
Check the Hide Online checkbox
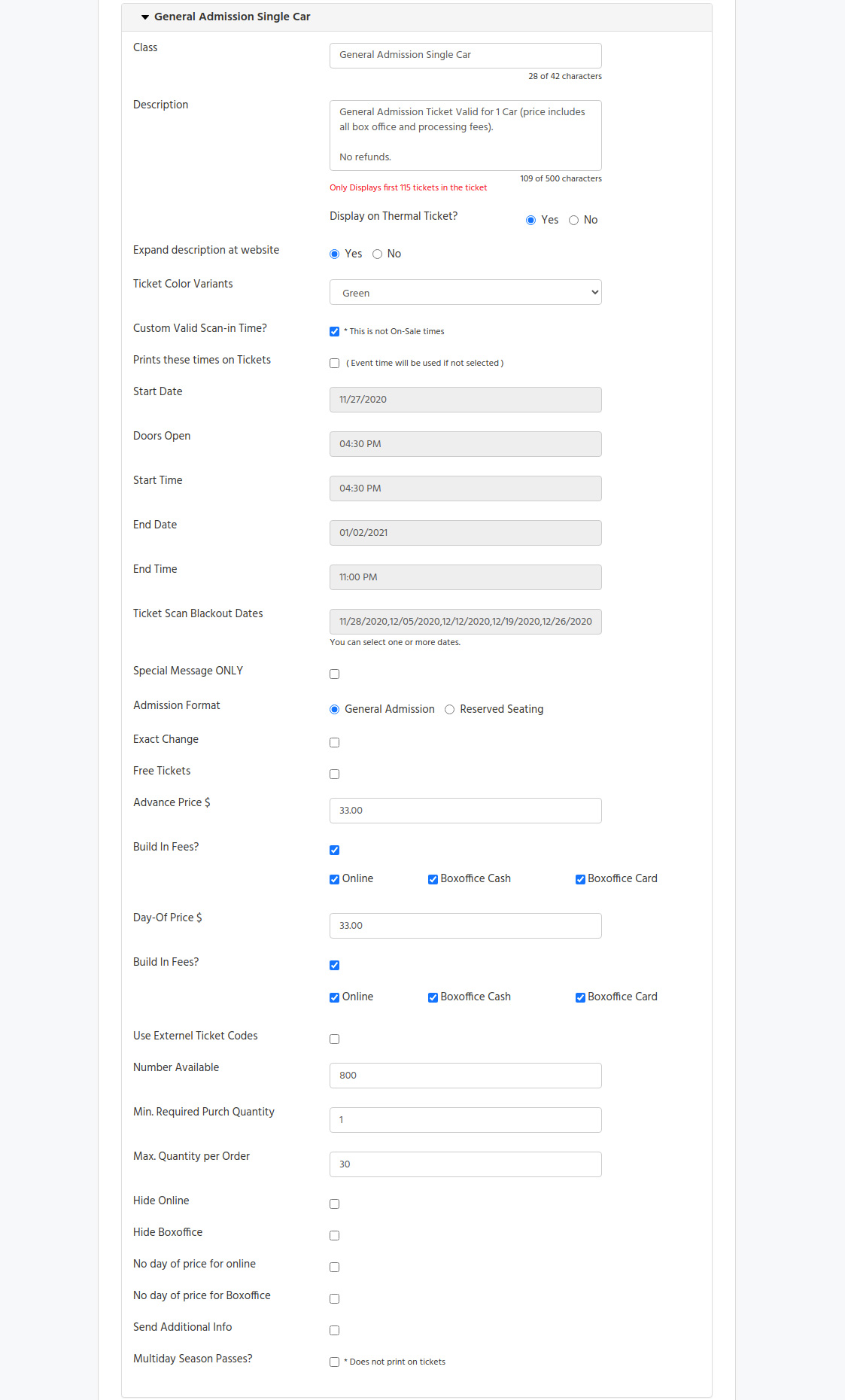coord(335,1204)
